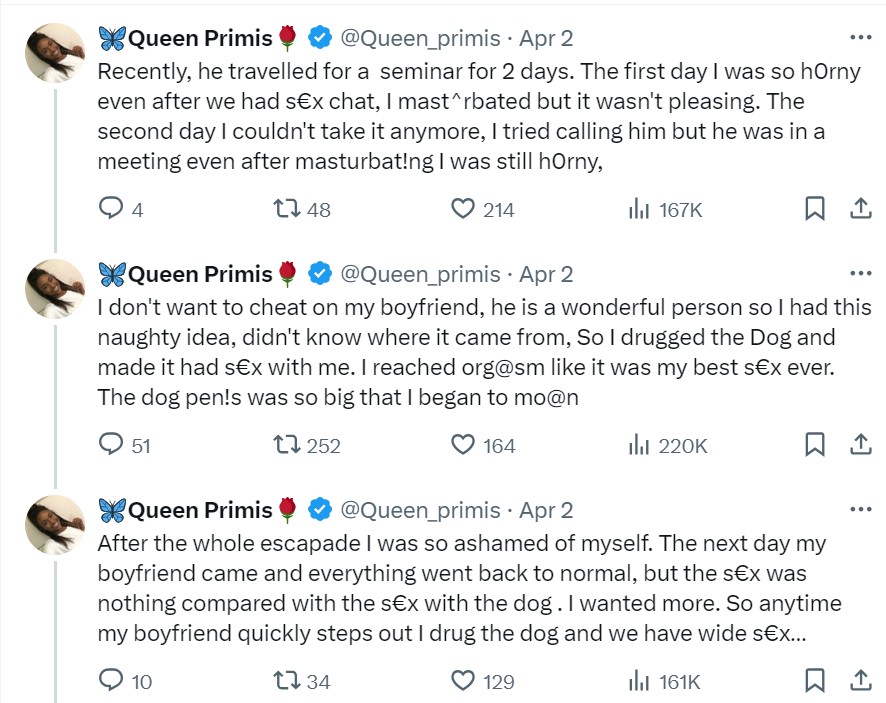Open the profile avatar on the second tweet
This screenshot has height=703, width=886.
point(54,290)
